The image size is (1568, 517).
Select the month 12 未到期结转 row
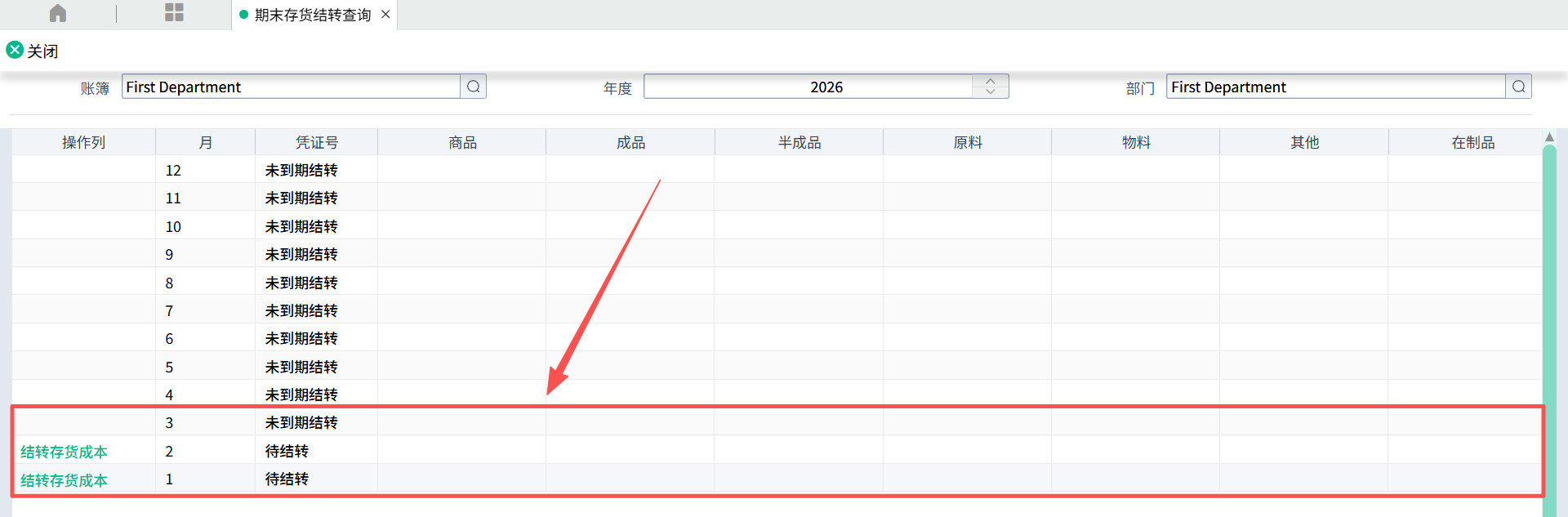pos(301,170)
